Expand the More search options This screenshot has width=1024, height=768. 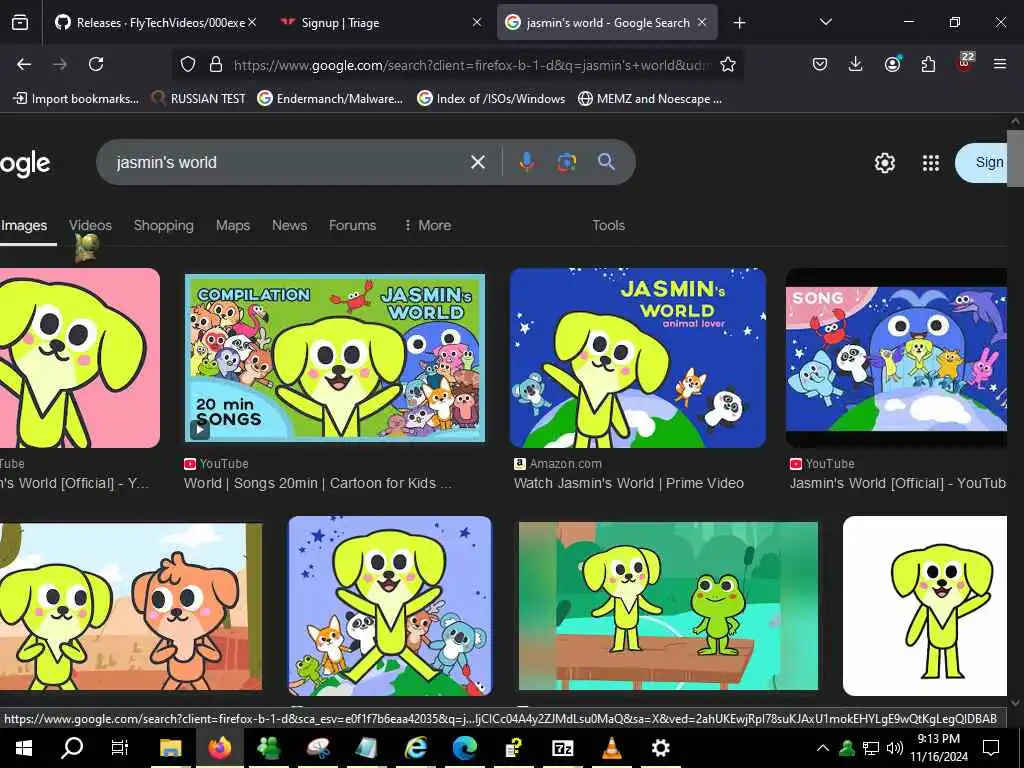428,225
